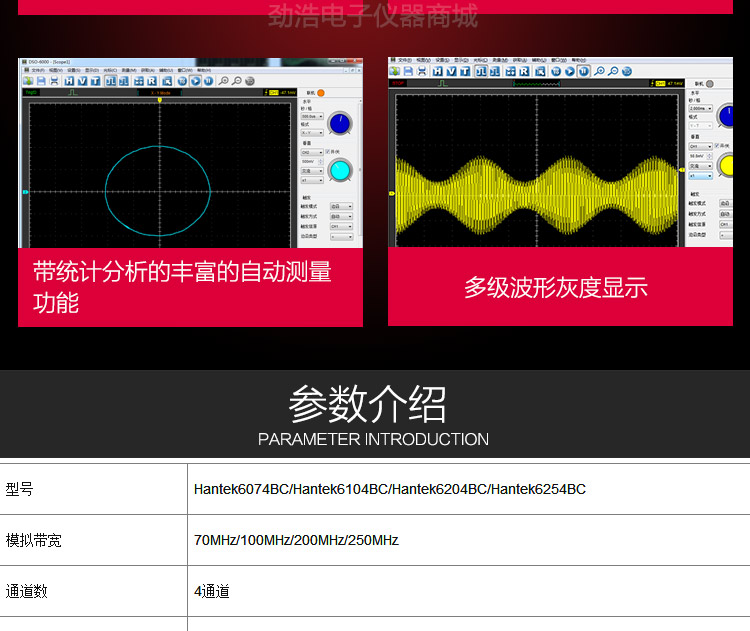Click blue horizontal knob in left ellipse scope
750x631 pixels.
click(340, 123)
